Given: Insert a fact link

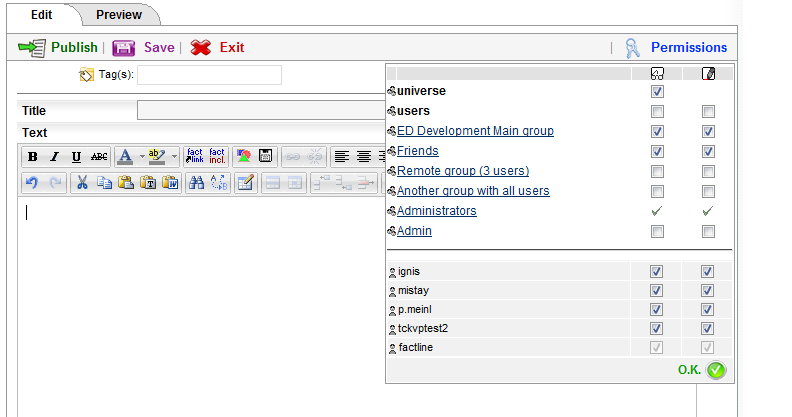Looking at the screenshot, I should (194, 156).
